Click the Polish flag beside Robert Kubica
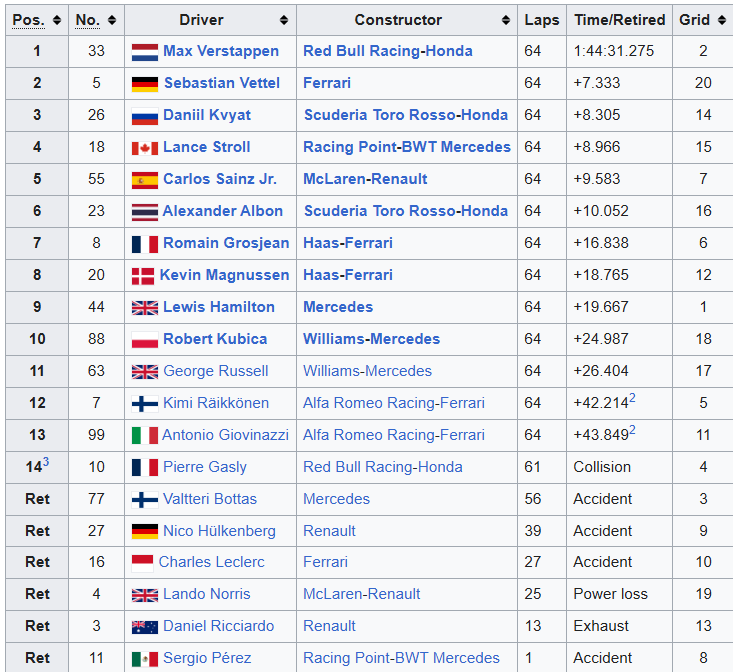Viewport: 733px width, 672px height. (x=145, y=340)
